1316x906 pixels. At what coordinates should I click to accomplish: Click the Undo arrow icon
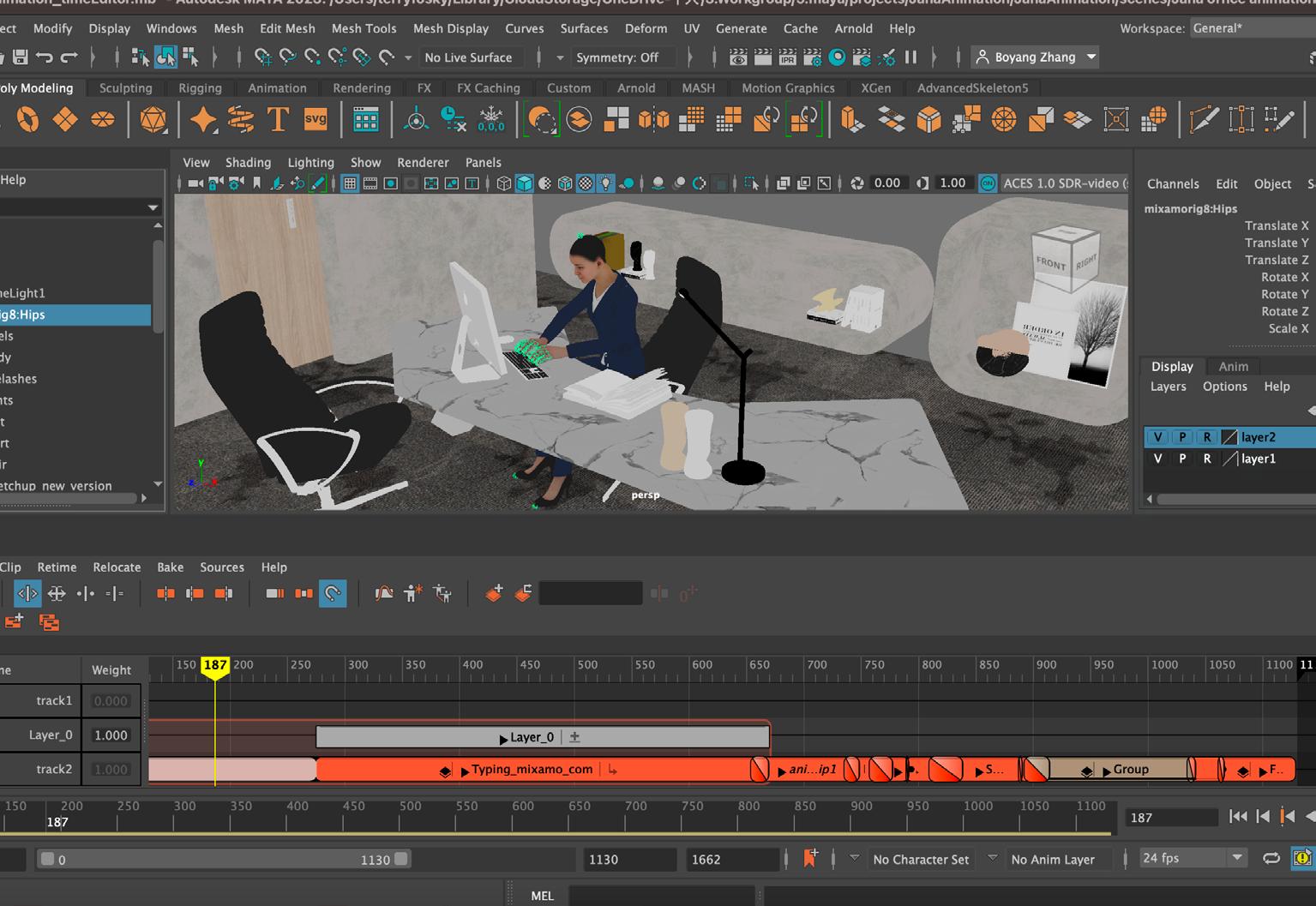tap(45, 57)
